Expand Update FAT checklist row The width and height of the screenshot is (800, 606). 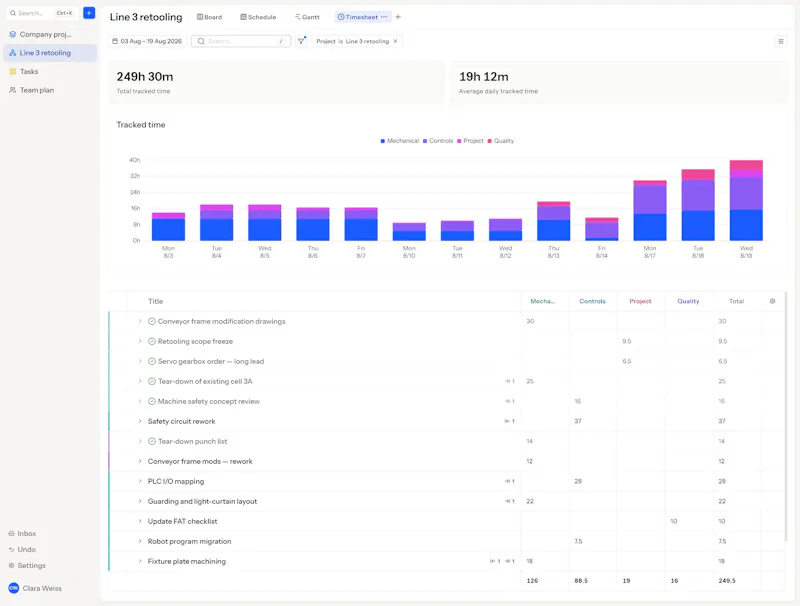pyautogui.click(x=140, y=521)
